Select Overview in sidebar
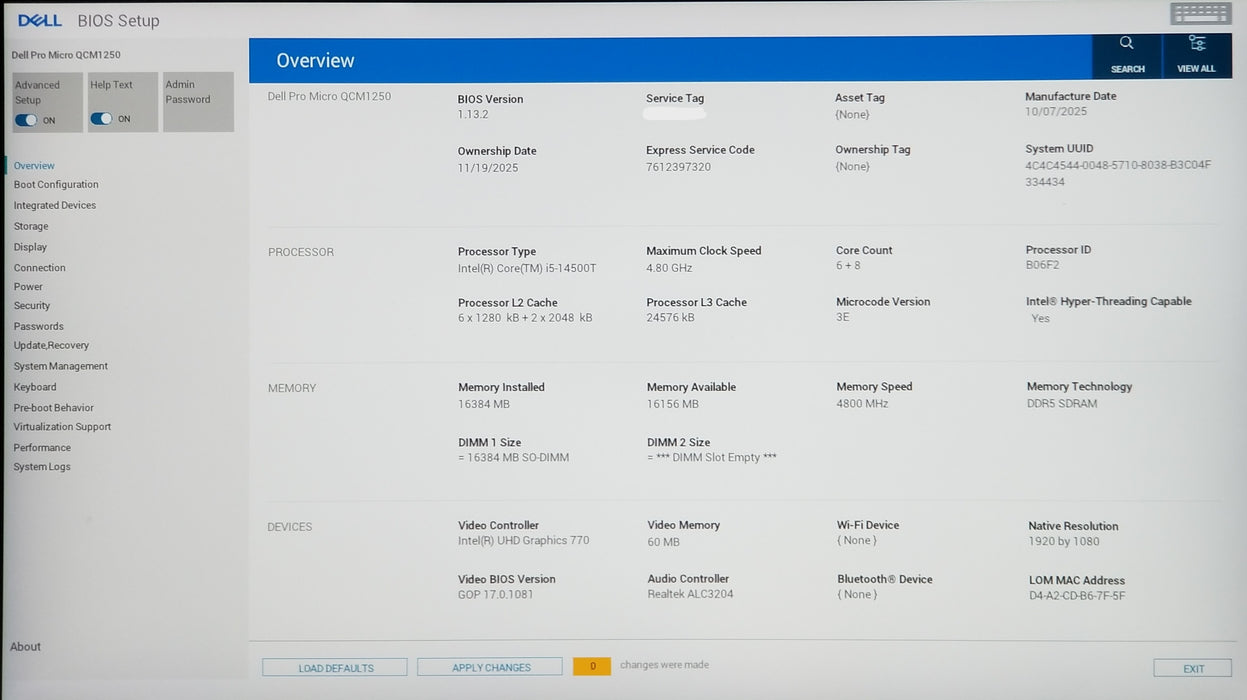The width and height of the screenshot is (1247, 700). 34,166
